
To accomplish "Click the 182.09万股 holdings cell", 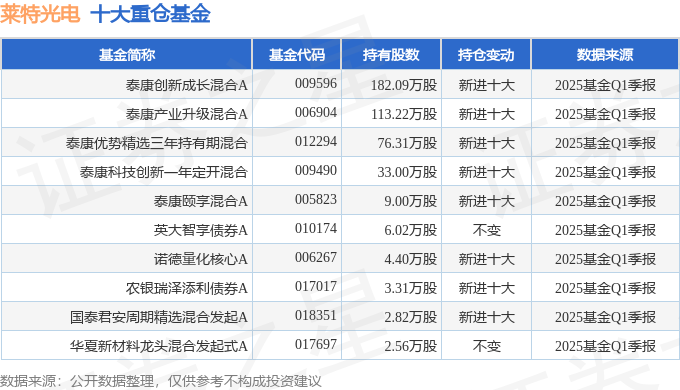I will tap(404, 85).
